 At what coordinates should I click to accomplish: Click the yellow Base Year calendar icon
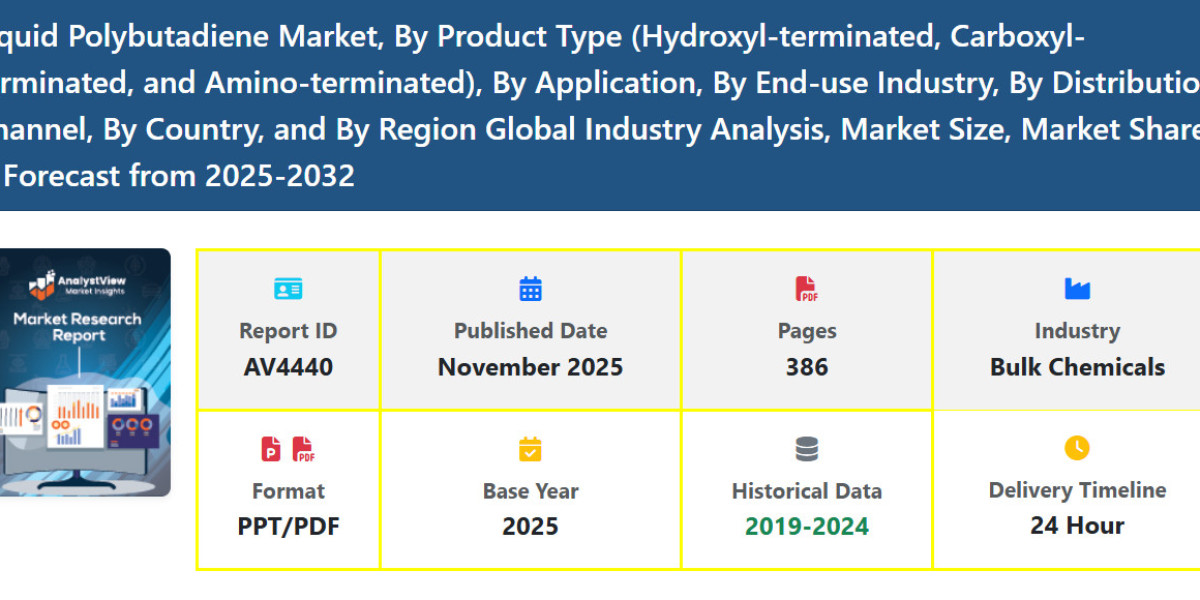point(530,448)
